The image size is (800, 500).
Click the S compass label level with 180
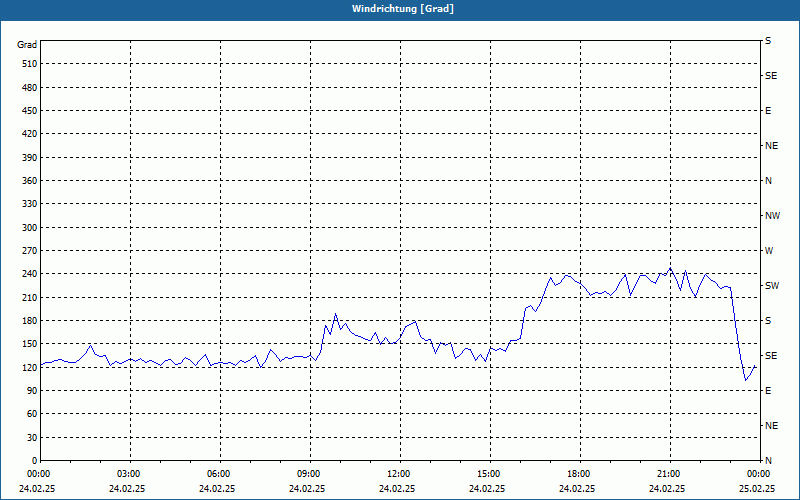[x=768, y=321]
